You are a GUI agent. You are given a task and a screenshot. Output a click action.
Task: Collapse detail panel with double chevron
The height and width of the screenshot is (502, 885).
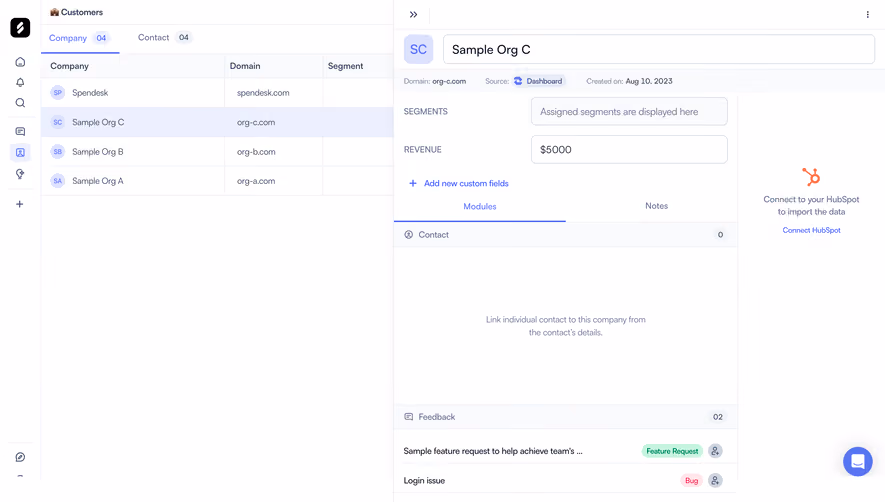click(x=413, y=15)
